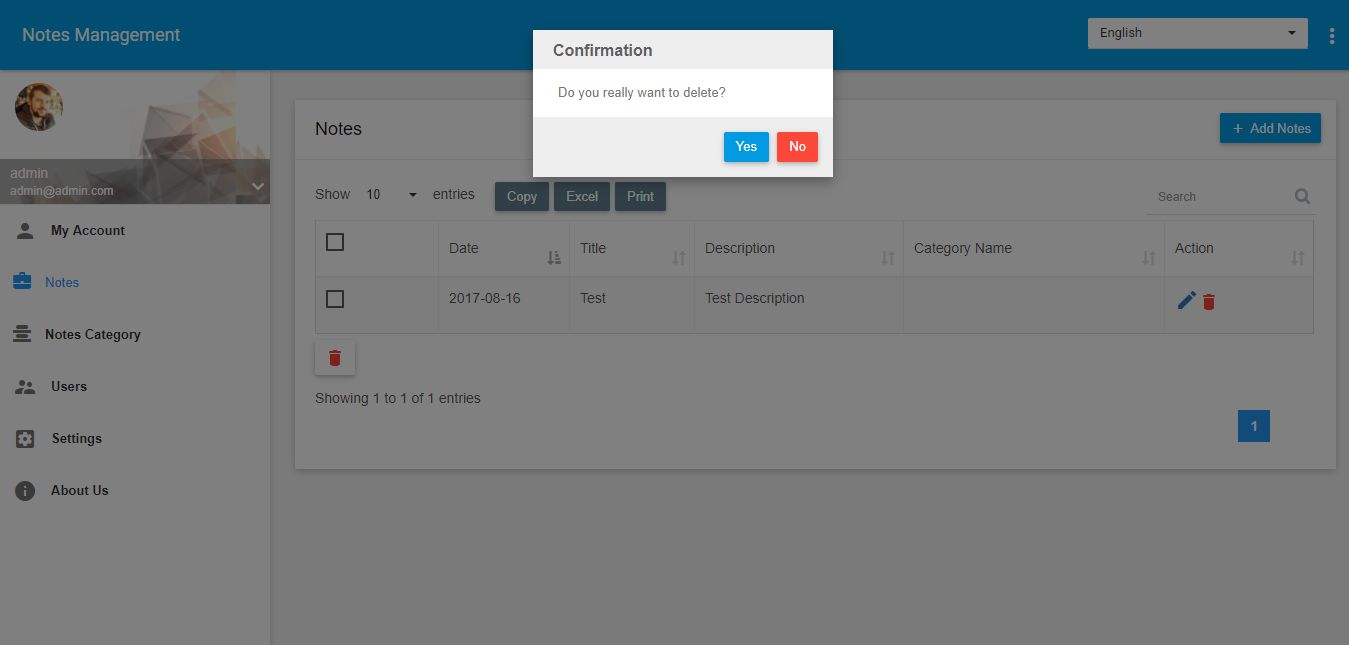This screenshot has height=645, width=1349.
Task: Sort by the Description column
Action: coord(798,249)
